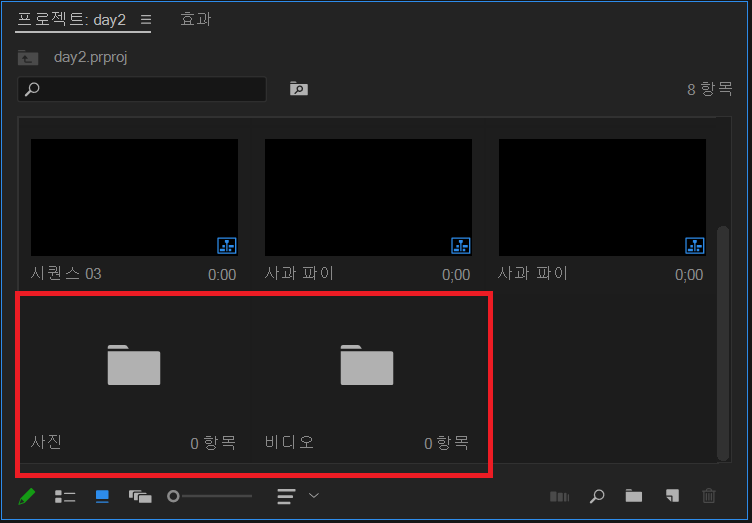Click Automate to Sequence icon

pos(559,496)
